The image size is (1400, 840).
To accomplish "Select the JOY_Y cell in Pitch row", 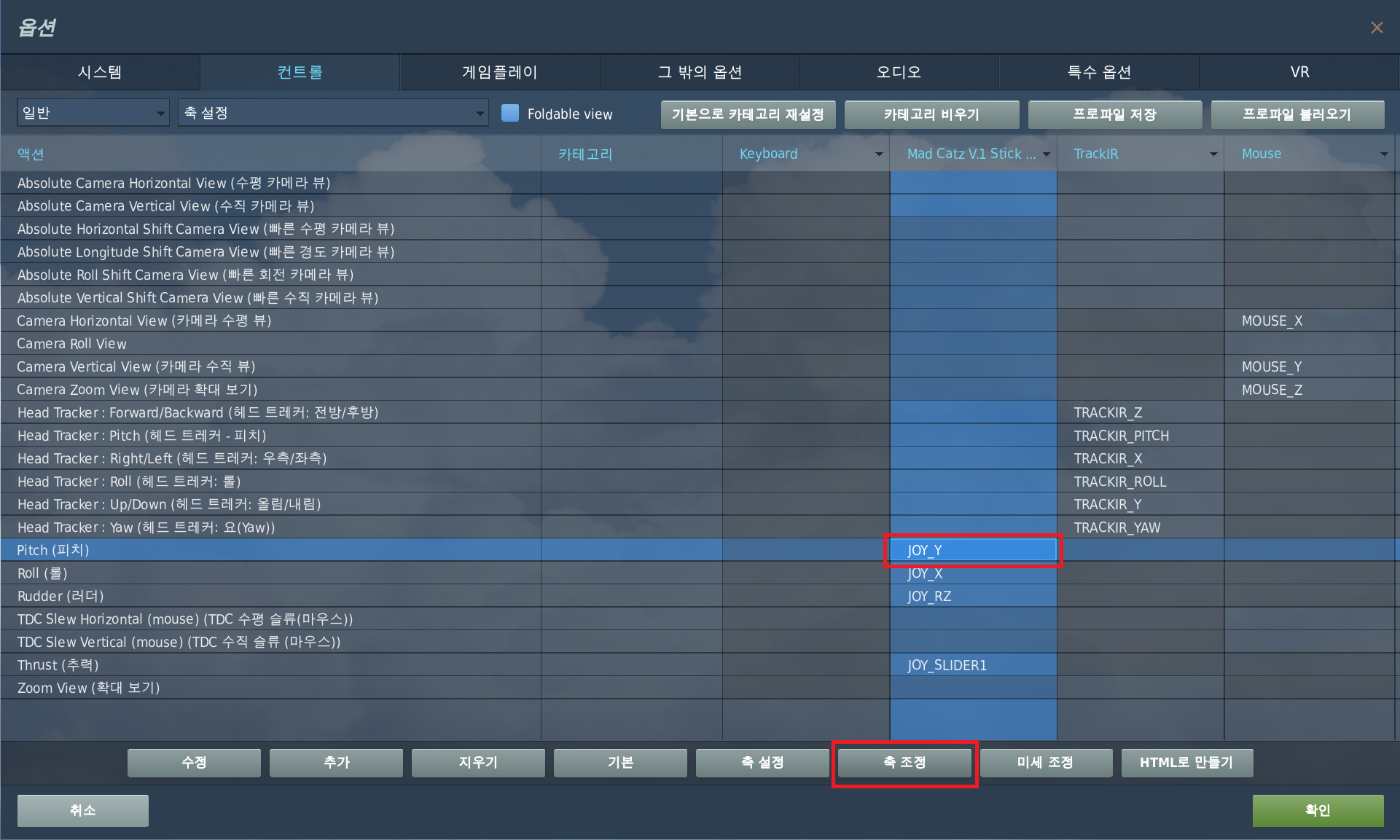I will (x=973, y=550).
